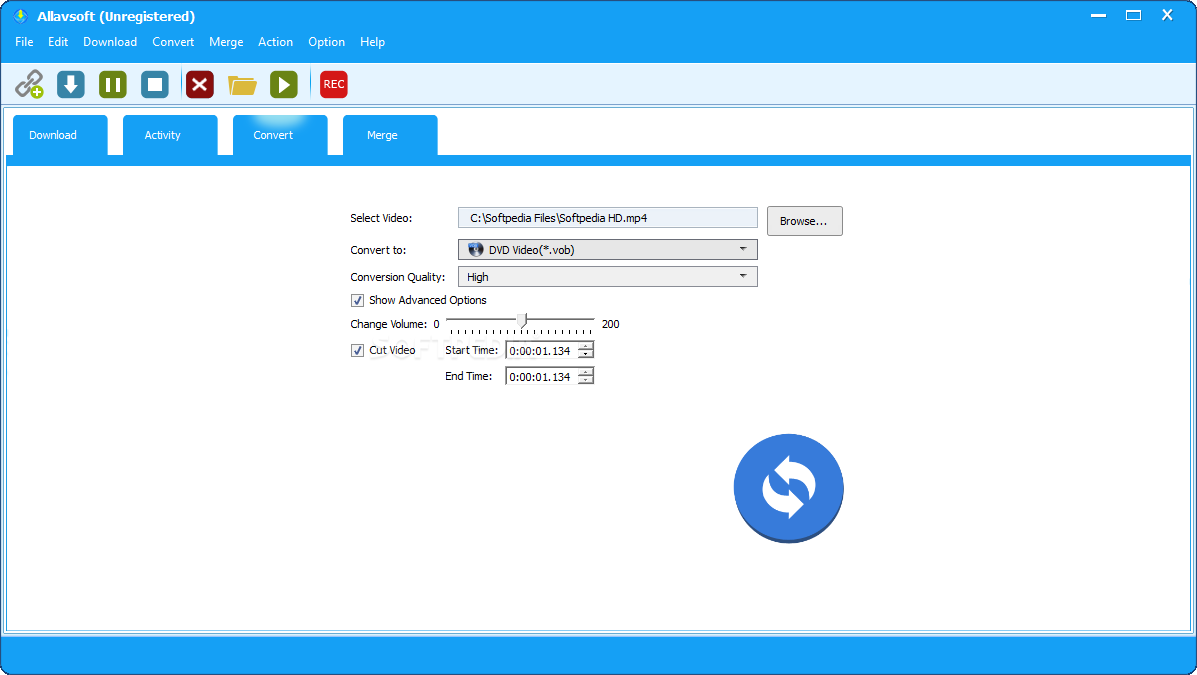Viewport: 1197px width, 675px height.
Task: Click the Start Time input field
Action: click(541, 350)
